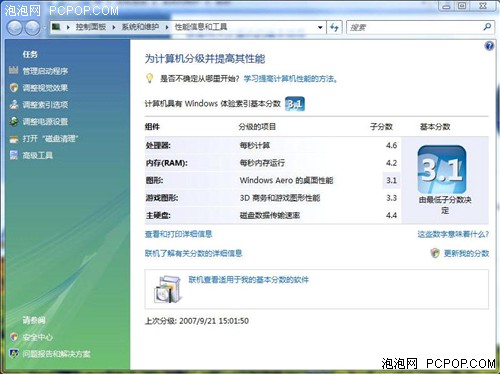Click the icon next to 调整索引选项
The width and height of the screenshot is (500, 374).
[x=14, y=104]
